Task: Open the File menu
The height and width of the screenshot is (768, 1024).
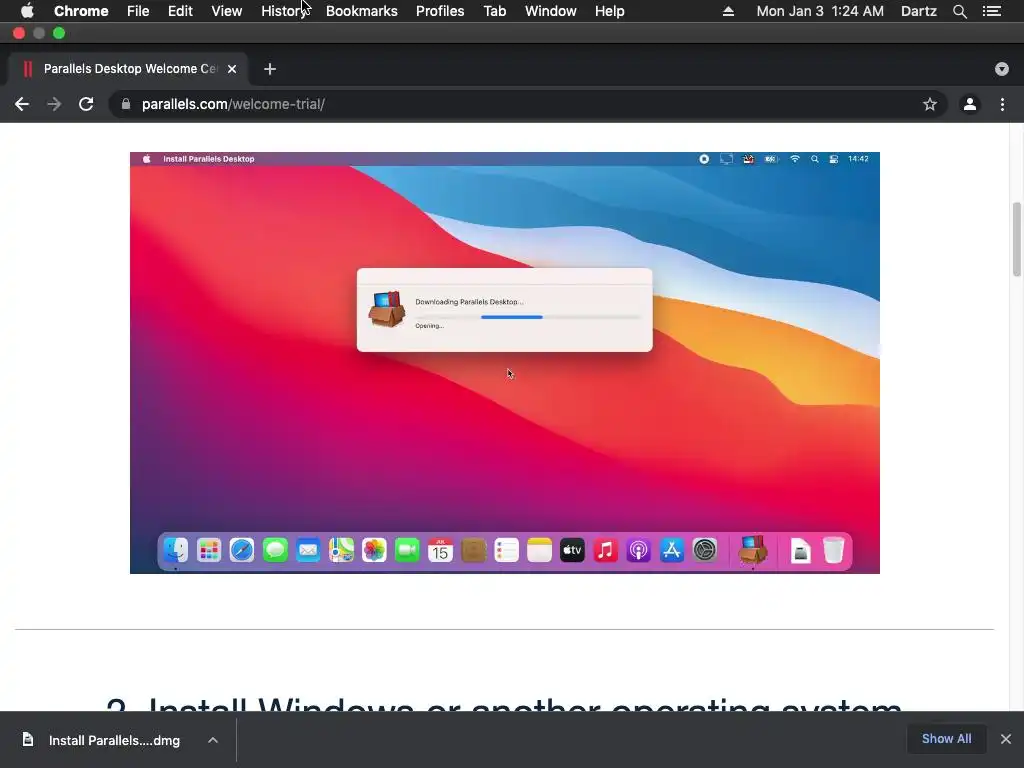Action: click(x=138, y=11)
